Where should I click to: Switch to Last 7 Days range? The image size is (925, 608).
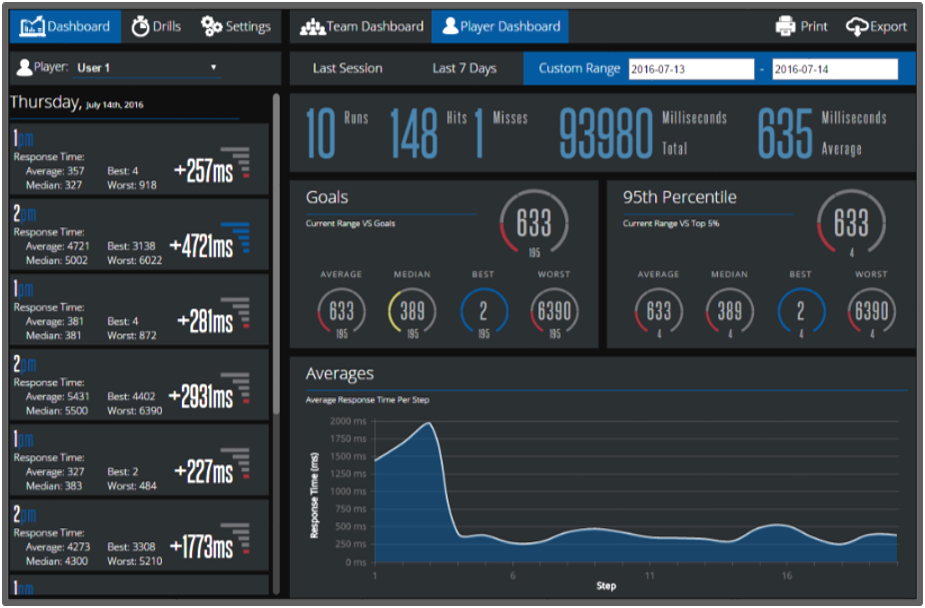[464, 68]
